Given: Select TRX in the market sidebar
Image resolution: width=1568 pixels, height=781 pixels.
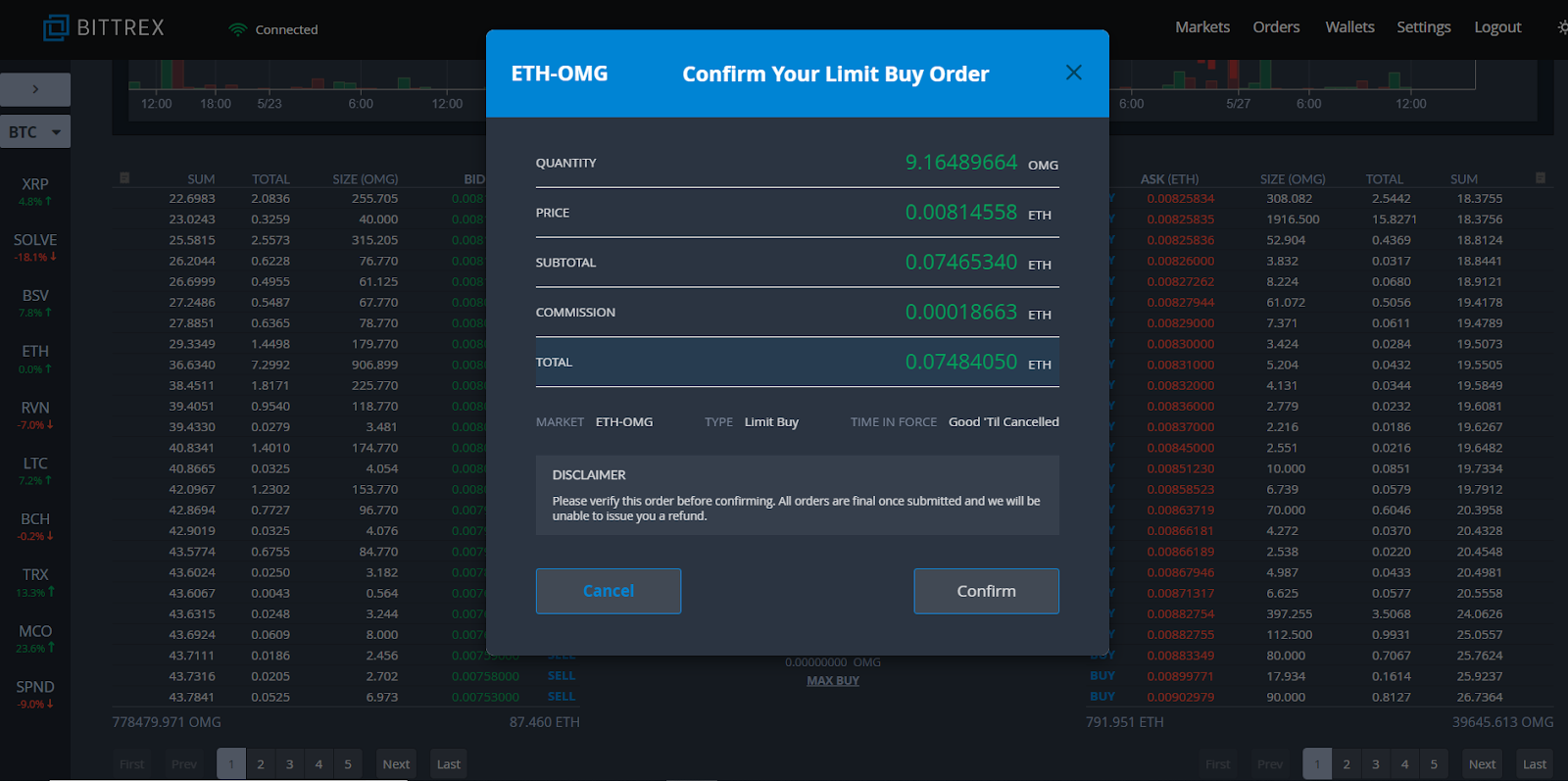Looking at the screenshot, I should (35, 582).
